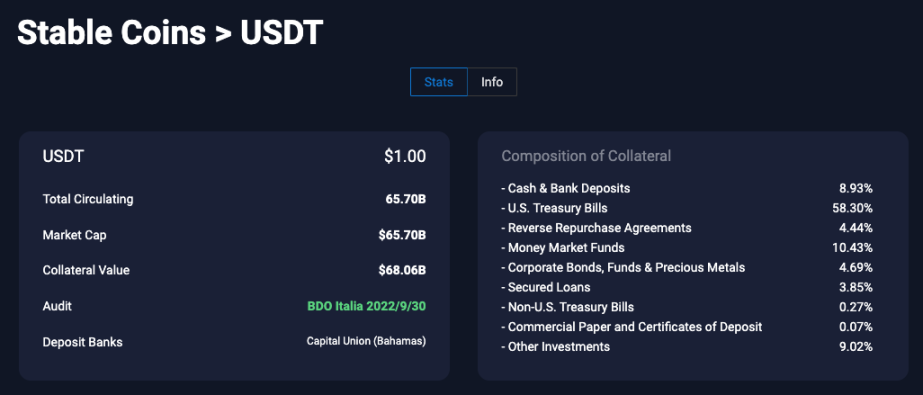Select the Non-U.S. Treasury Bills row
Viewport: 923px width, 395px height.
(x=687, y=307)
